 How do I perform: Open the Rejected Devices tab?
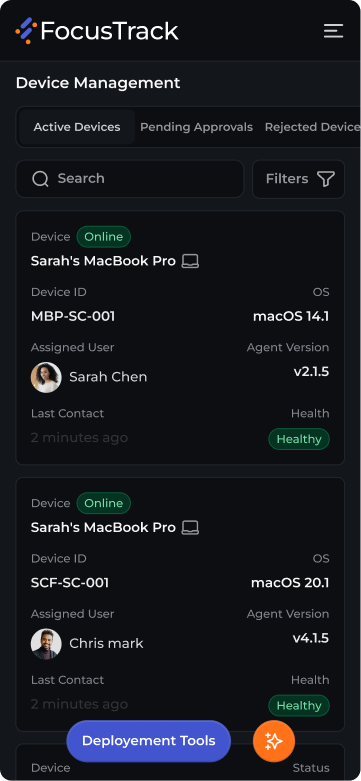(x=312, y=127)
